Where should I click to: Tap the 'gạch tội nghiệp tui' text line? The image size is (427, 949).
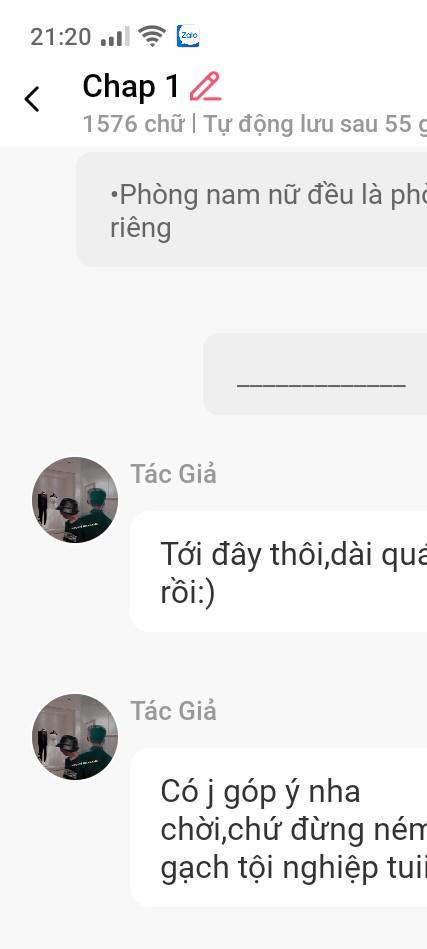[x=293, y=868]
